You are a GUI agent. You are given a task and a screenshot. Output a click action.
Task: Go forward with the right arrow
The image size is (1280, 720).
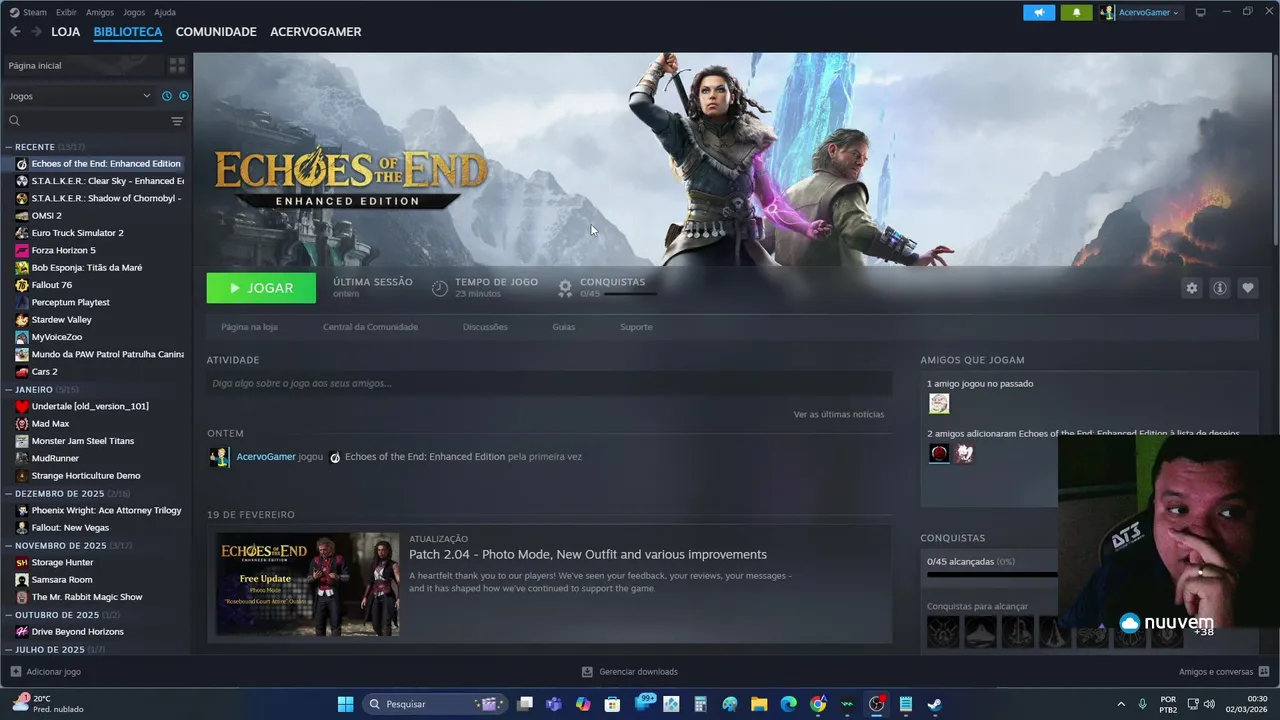36,32
